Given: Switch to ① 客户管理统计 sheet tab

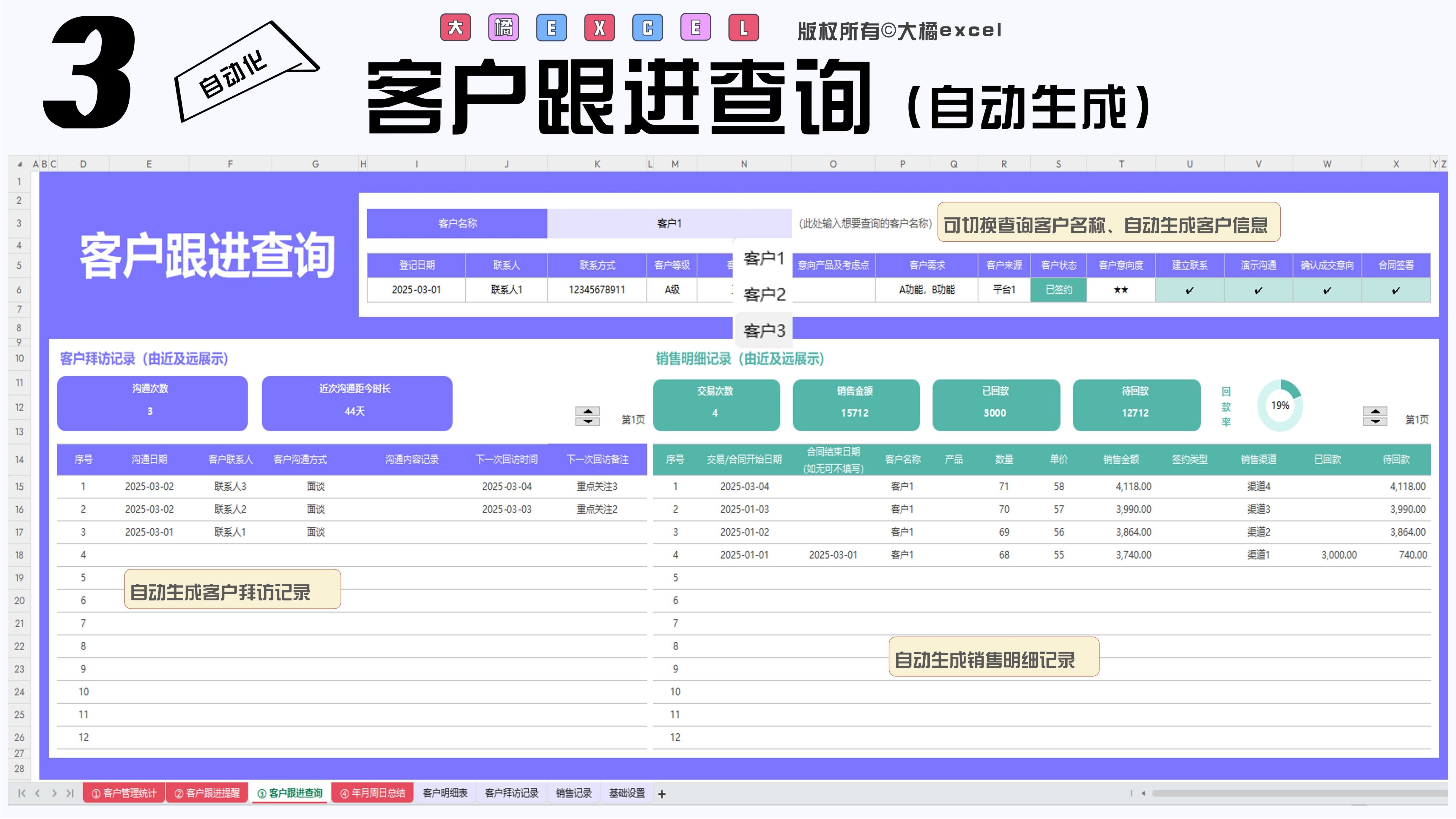Looking at the screenshot, I should [124, 793].
